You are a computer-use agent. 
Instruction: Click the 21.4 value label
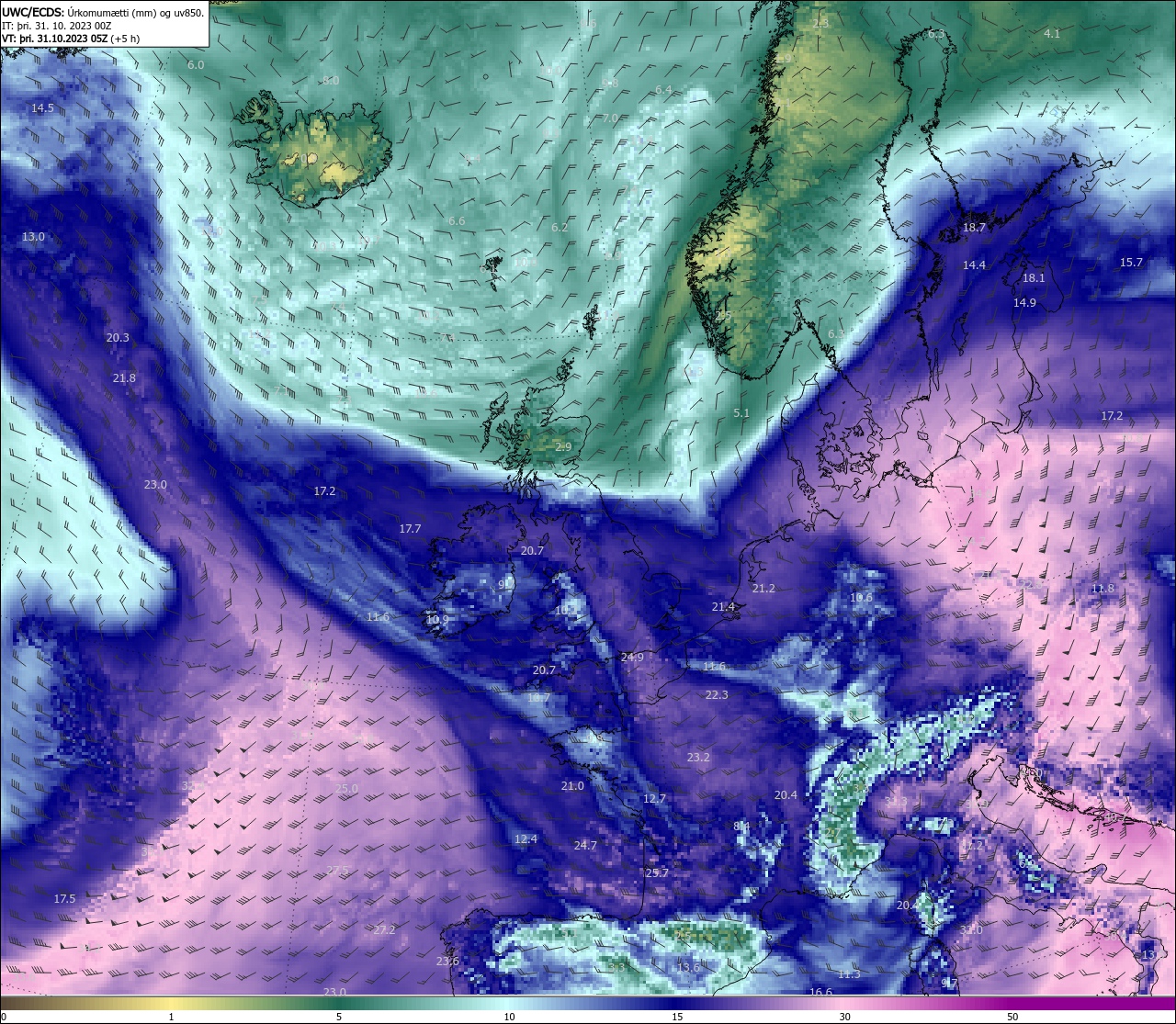(x=723, y=607)
